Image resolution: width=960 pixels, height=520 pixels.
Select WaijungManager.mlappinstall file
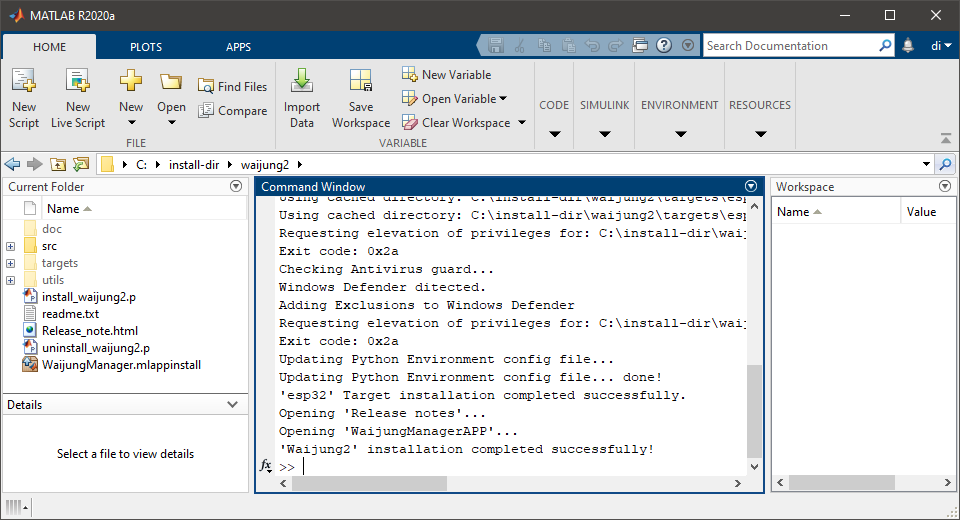click(121, 365)
